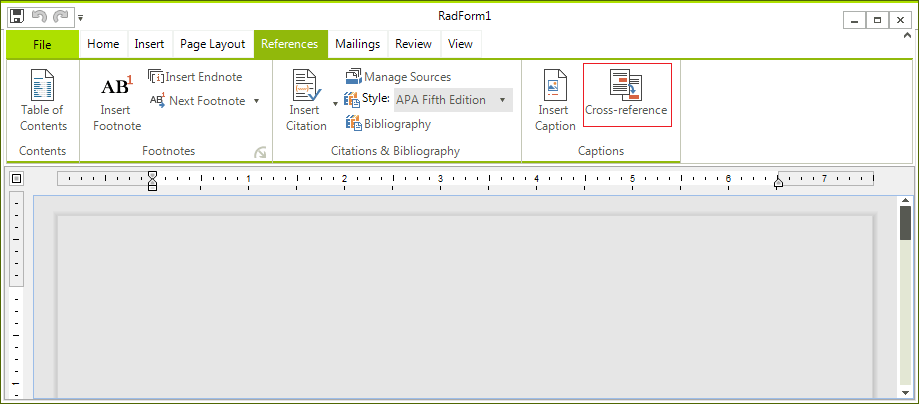Click the Insert Footnote button
The width and height of the screenshot is (919, 404).
pos(117,103)
